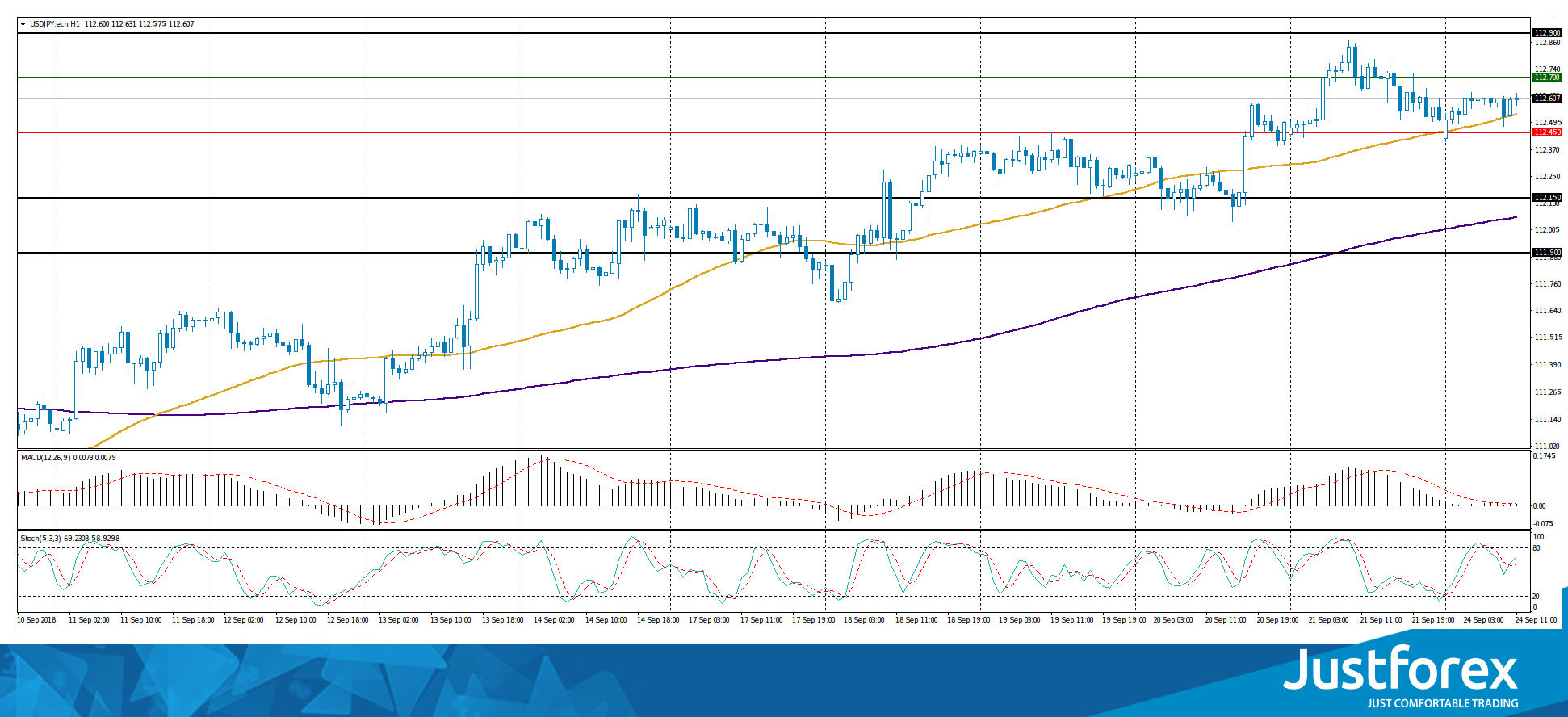Click the 12 Sep 02:00 time label
1568x717 pixels.
[x=244, y=620]
